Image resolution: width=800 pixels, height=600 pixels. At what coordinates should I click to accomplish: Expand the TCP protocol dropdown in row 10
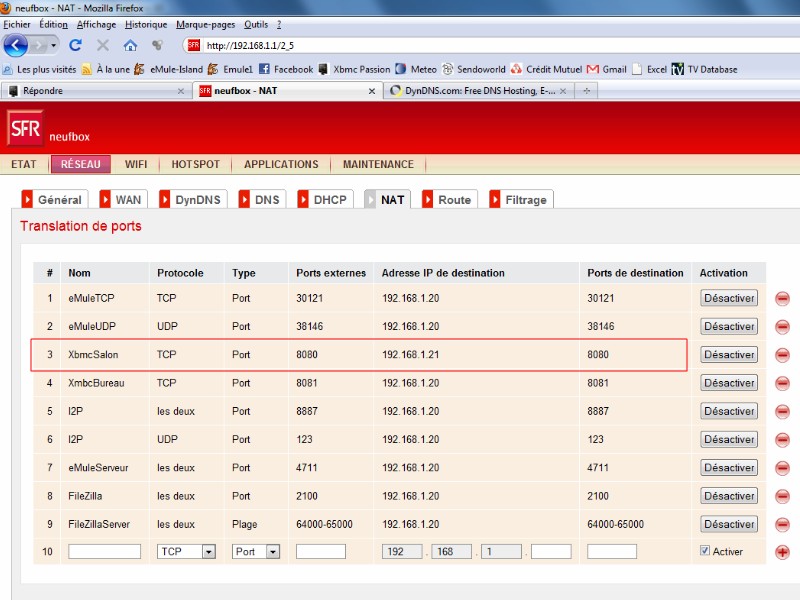point(209,552)
